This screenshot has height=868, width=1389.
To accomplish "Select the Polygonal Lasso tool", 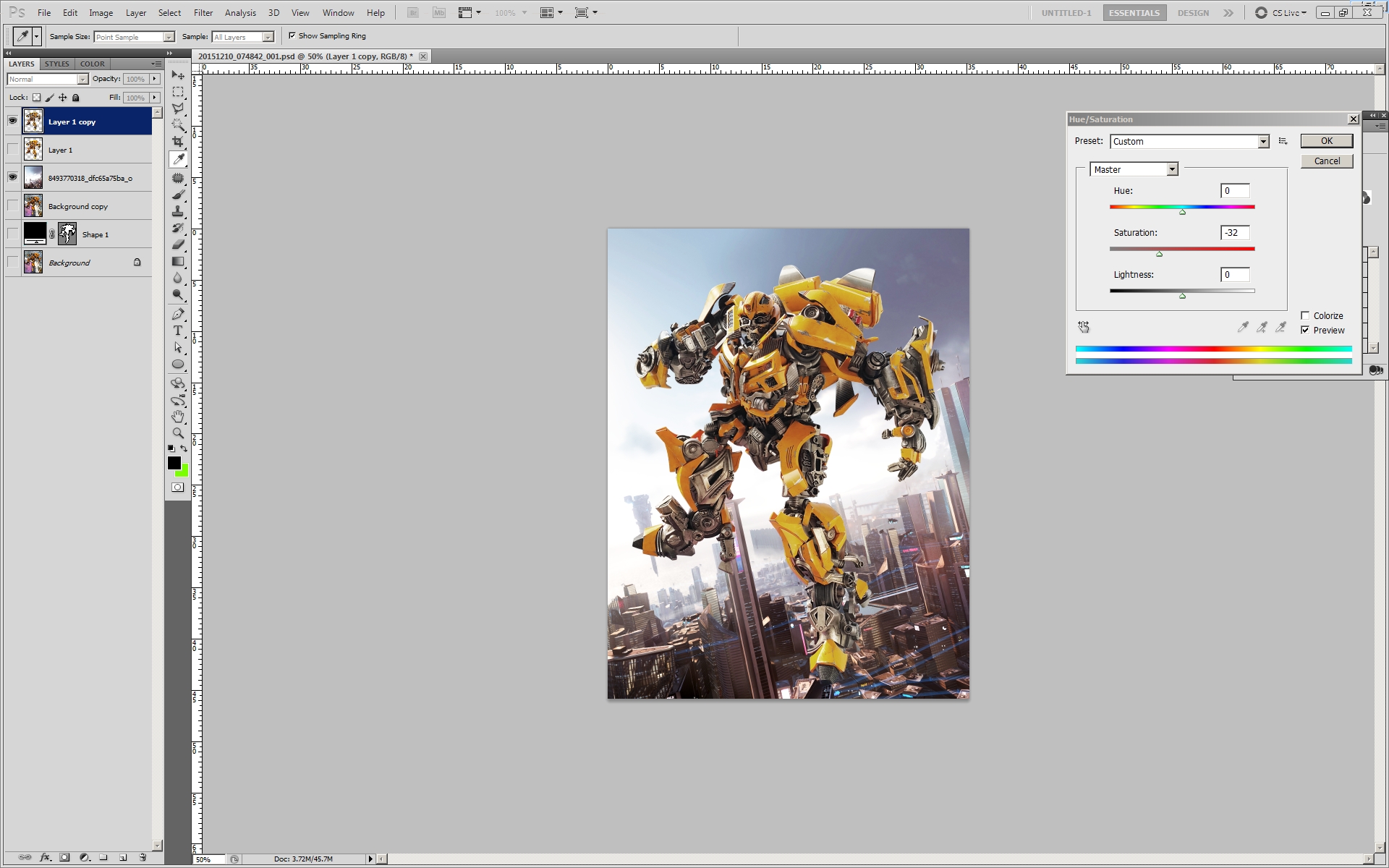I will point(178,109).
